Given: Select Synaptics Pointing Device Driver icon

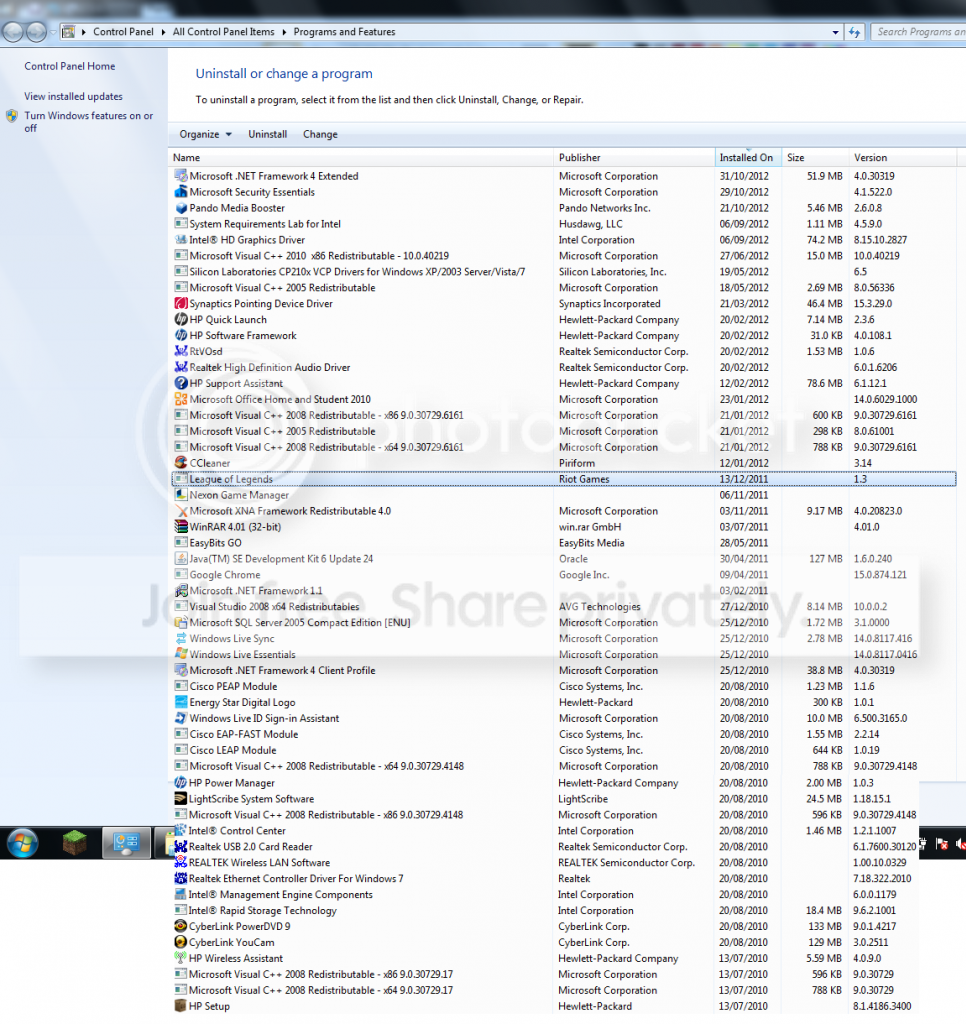Looking at the screenshot, I should [x=181, y=304].
